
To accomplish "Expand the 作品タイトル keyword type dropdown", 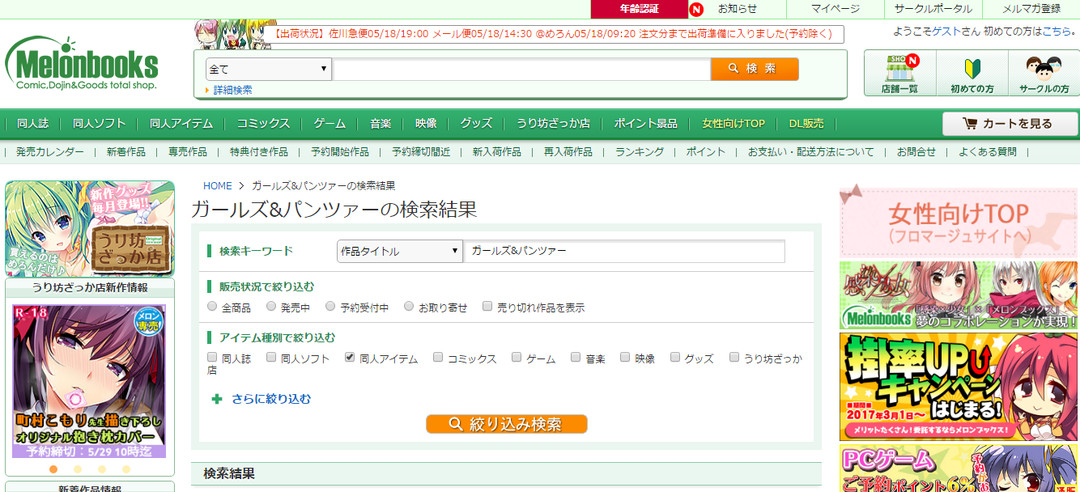I will (x=399, y=251).
